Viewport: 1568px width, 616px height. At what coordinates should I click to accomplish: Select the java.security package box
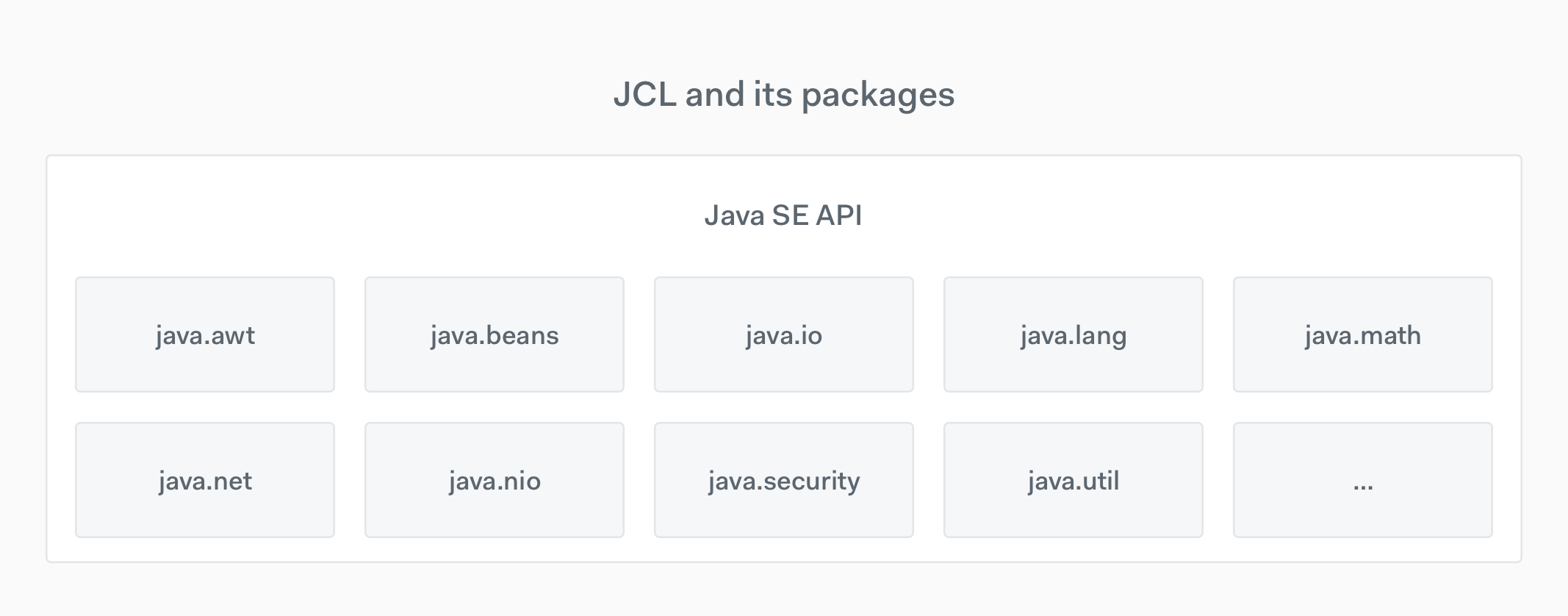coord(784,480)
